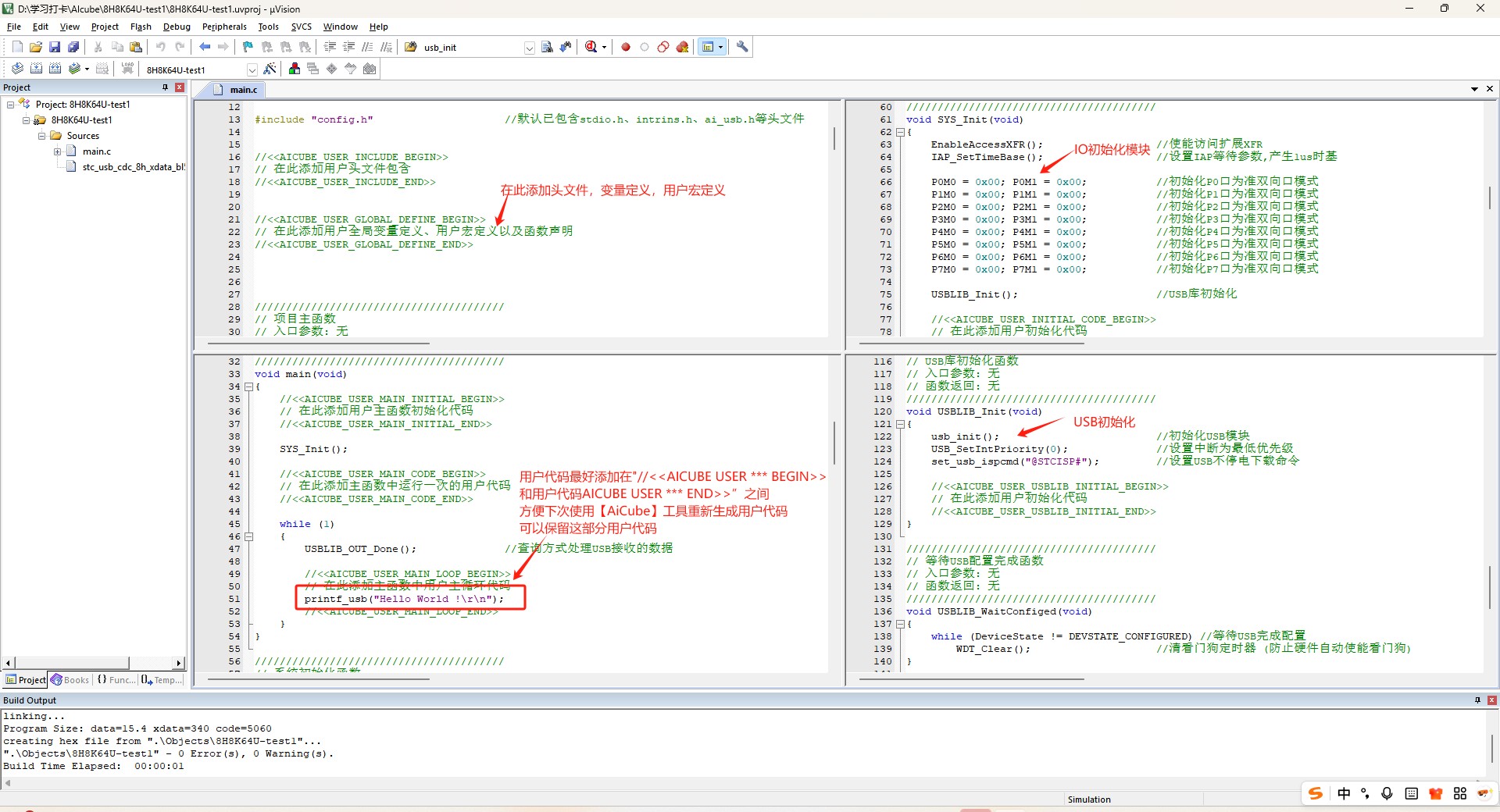This screenshot has height=812, width=1500.
Task: Expand the main.c tree node
Action: coord(58,151)
